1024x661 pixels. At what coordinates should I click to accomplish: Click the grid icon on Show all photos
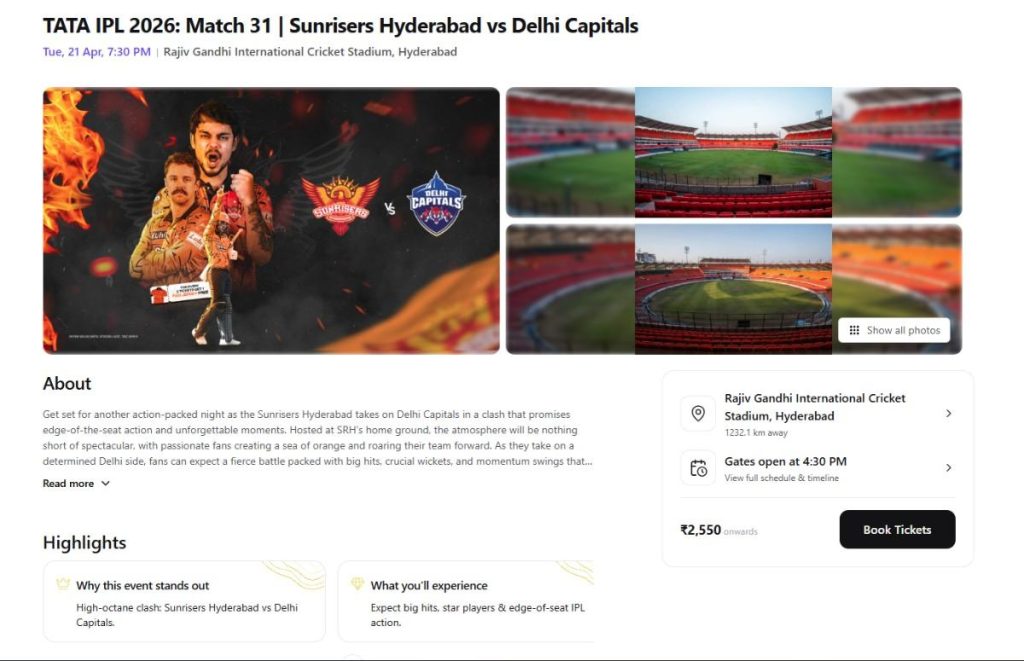pos(856,330)
